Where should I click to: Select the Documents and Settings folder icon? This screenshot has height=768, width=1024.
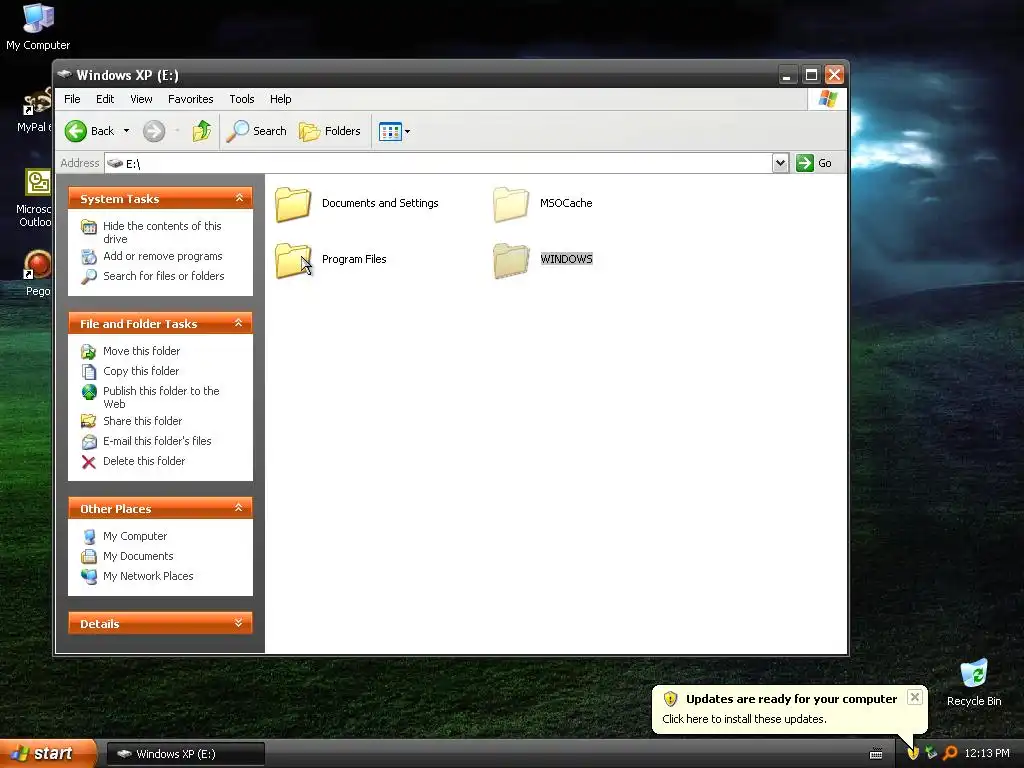point(293,204)
